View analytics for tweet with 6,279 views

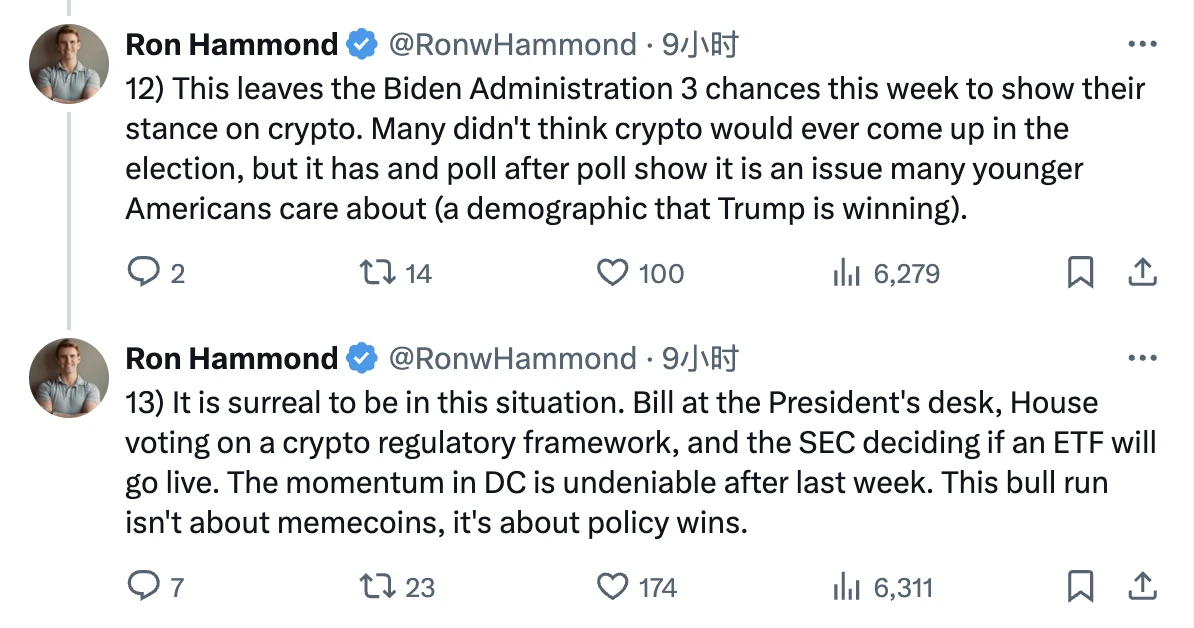point(847,273)
